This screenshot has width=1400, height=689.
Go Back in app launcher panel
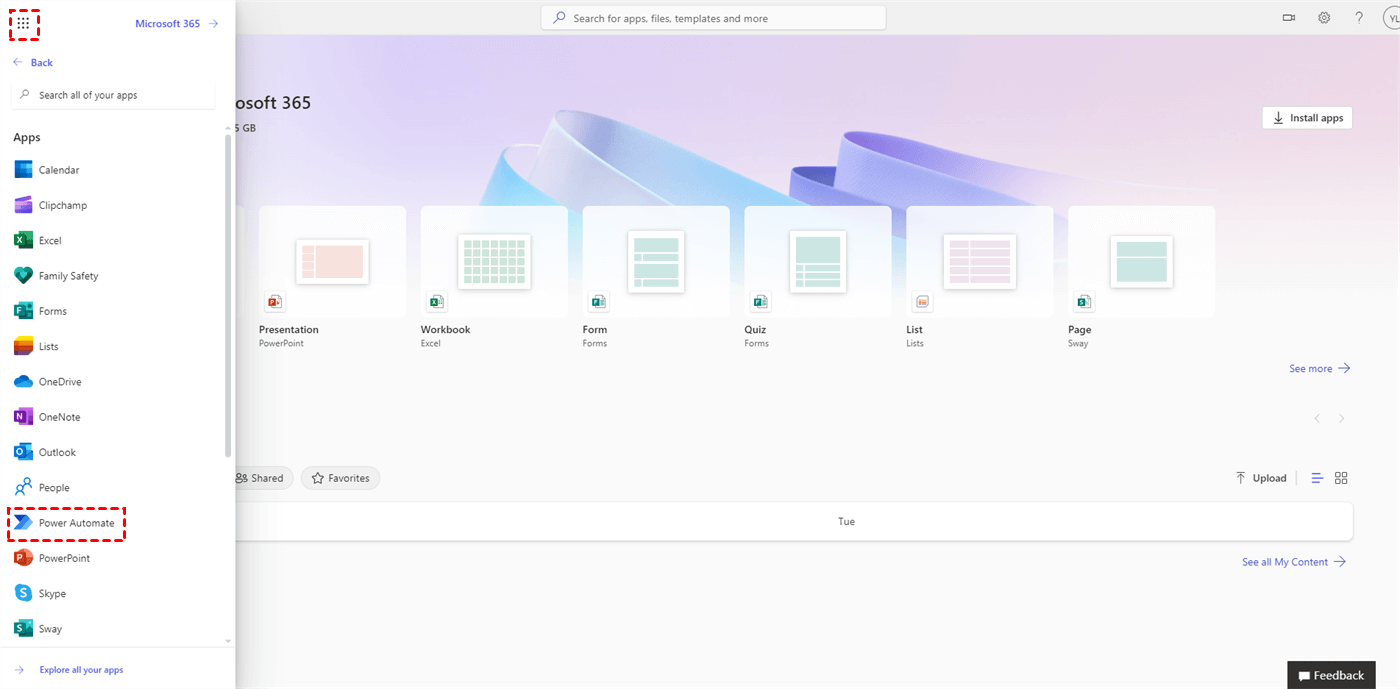click(x=33, y=62)
